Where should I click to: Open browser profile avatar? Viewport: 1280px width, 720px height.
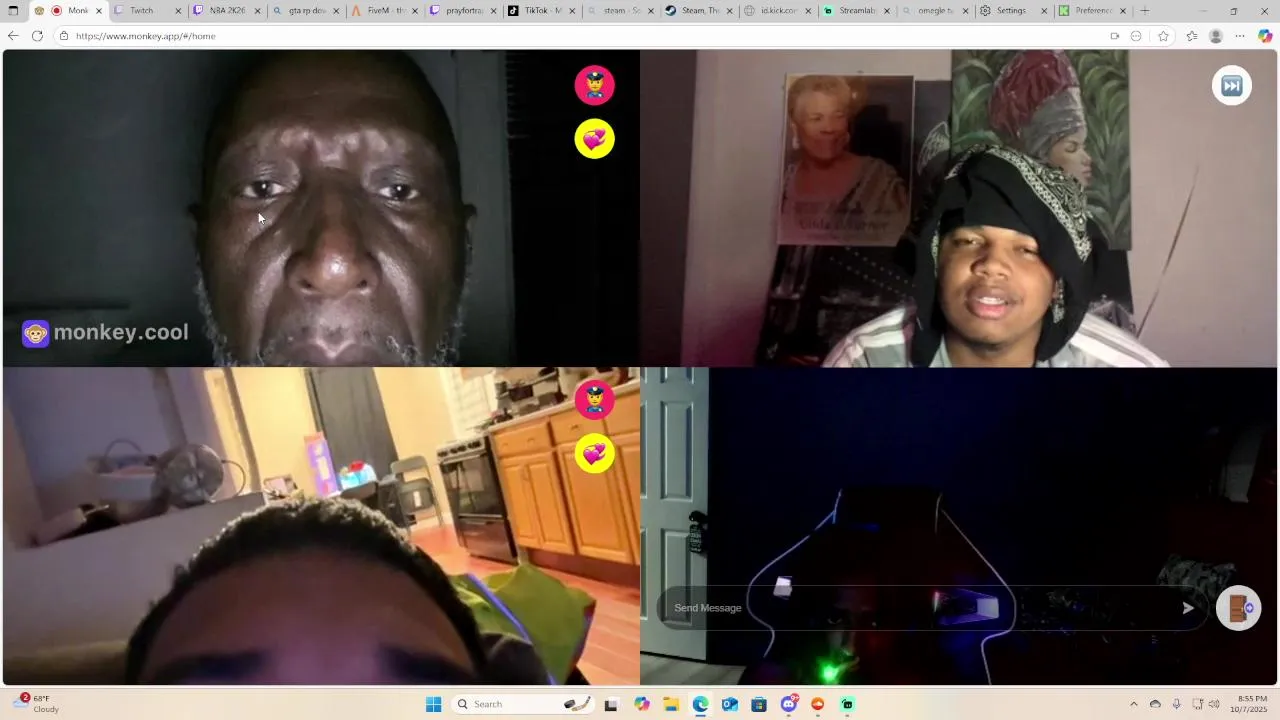(1216, 36)
